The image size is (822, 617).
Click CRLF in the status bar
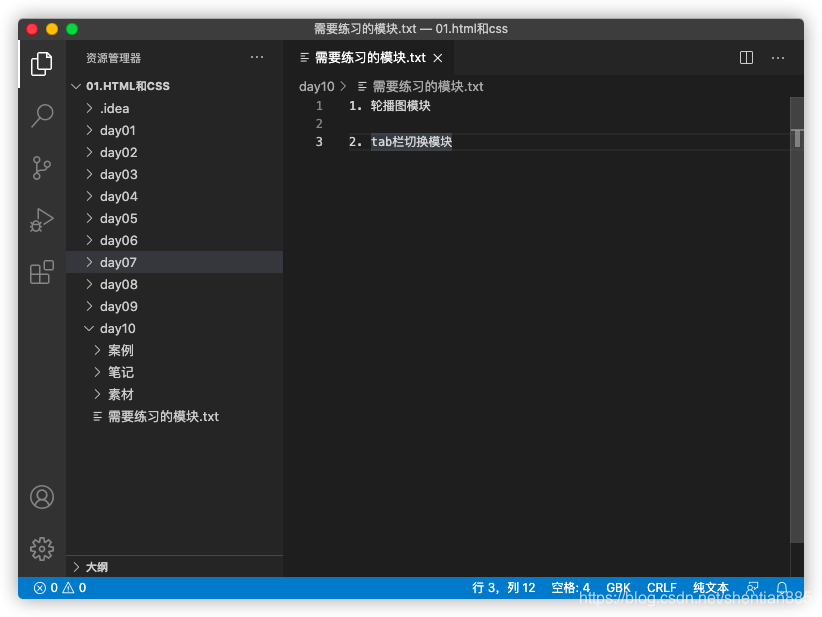tap(662, 588)
